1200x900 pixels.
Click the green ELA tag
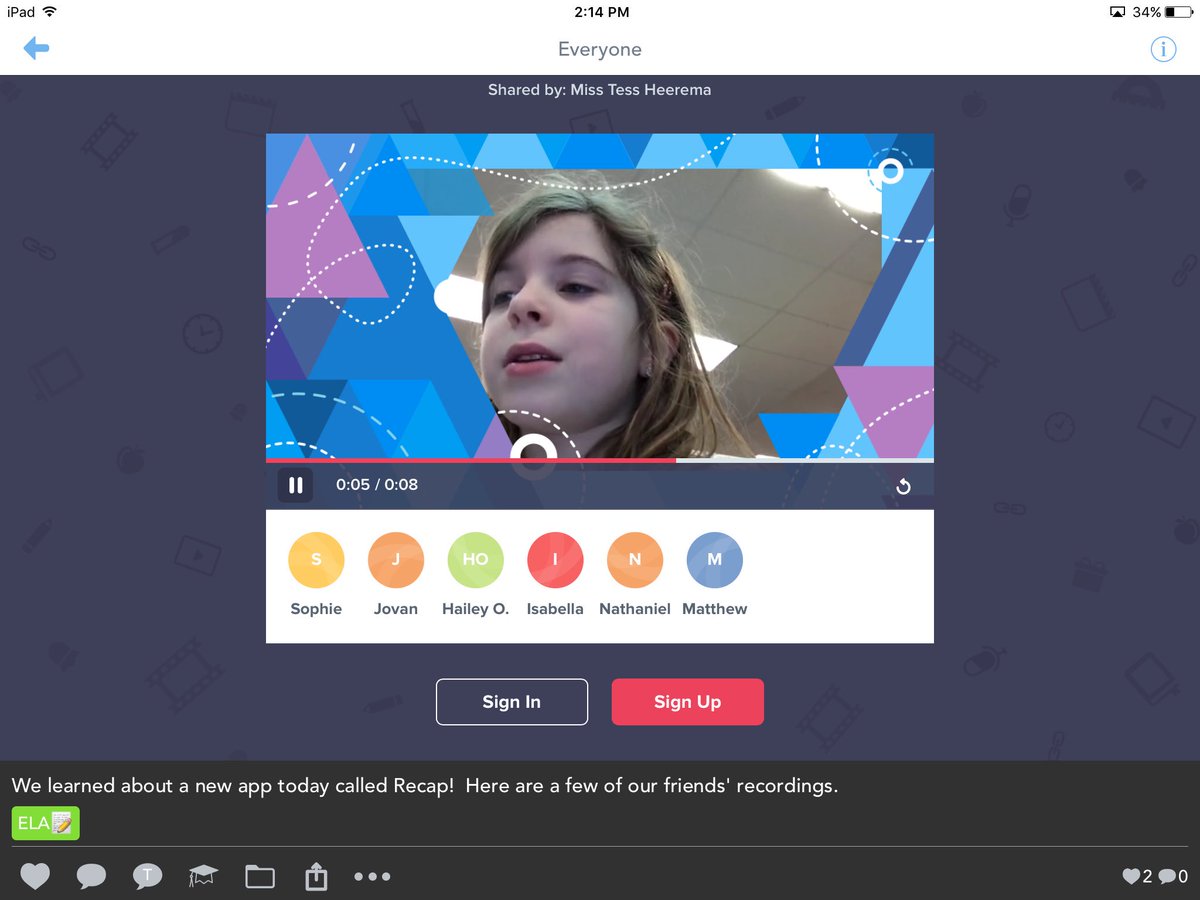point(45,822)
